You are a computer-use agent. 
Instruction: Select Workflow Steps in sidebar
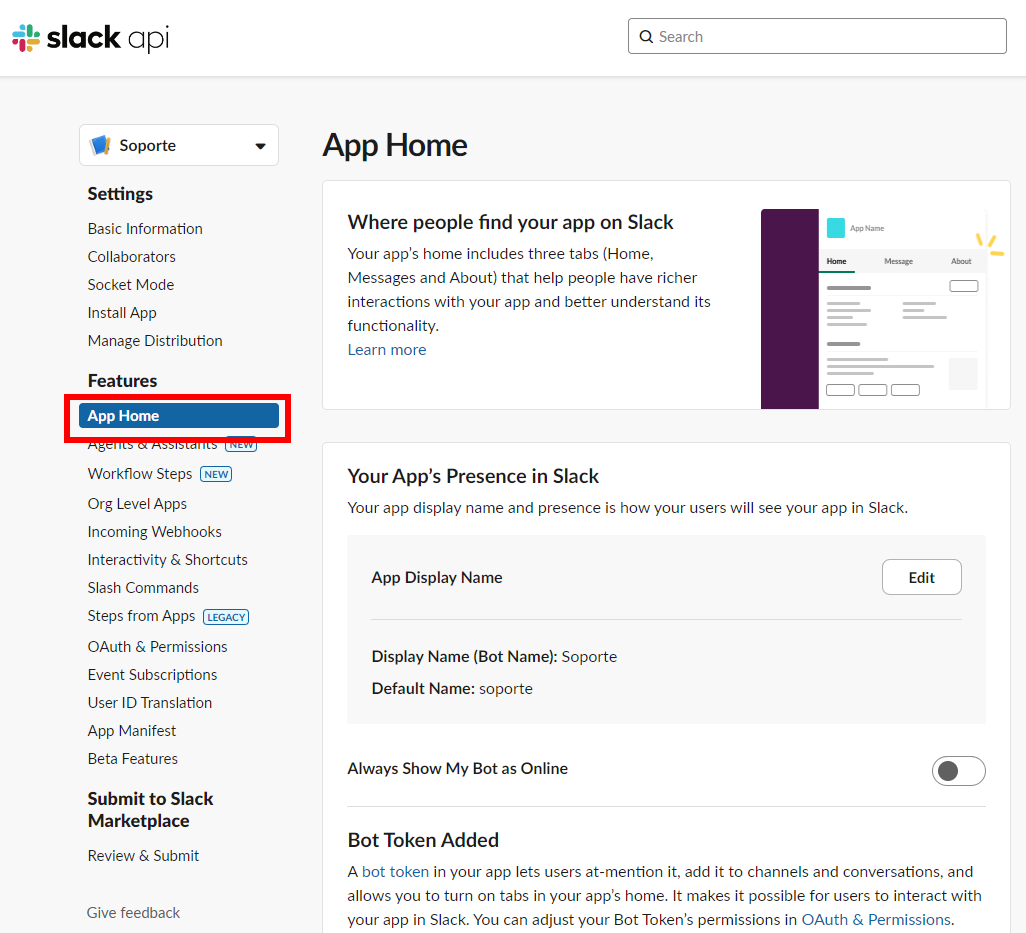pos(140,474)
